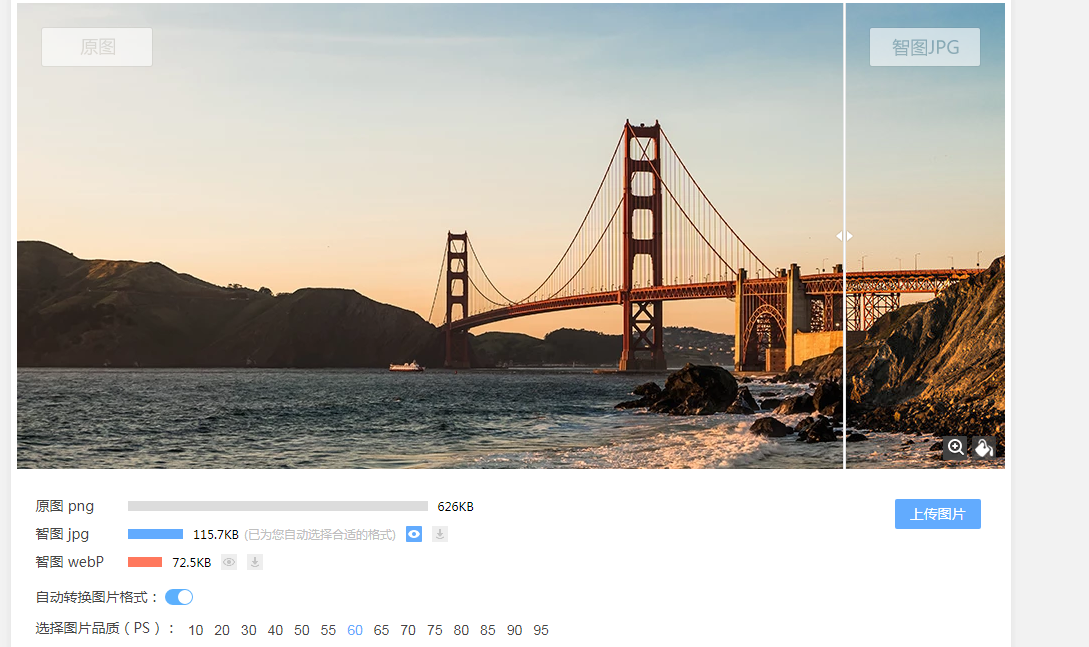The width and height of the screenshot is (1089, 647).
Task: Click the 已为您自动选择合适的格式 hint text
Action: [320, 535]
